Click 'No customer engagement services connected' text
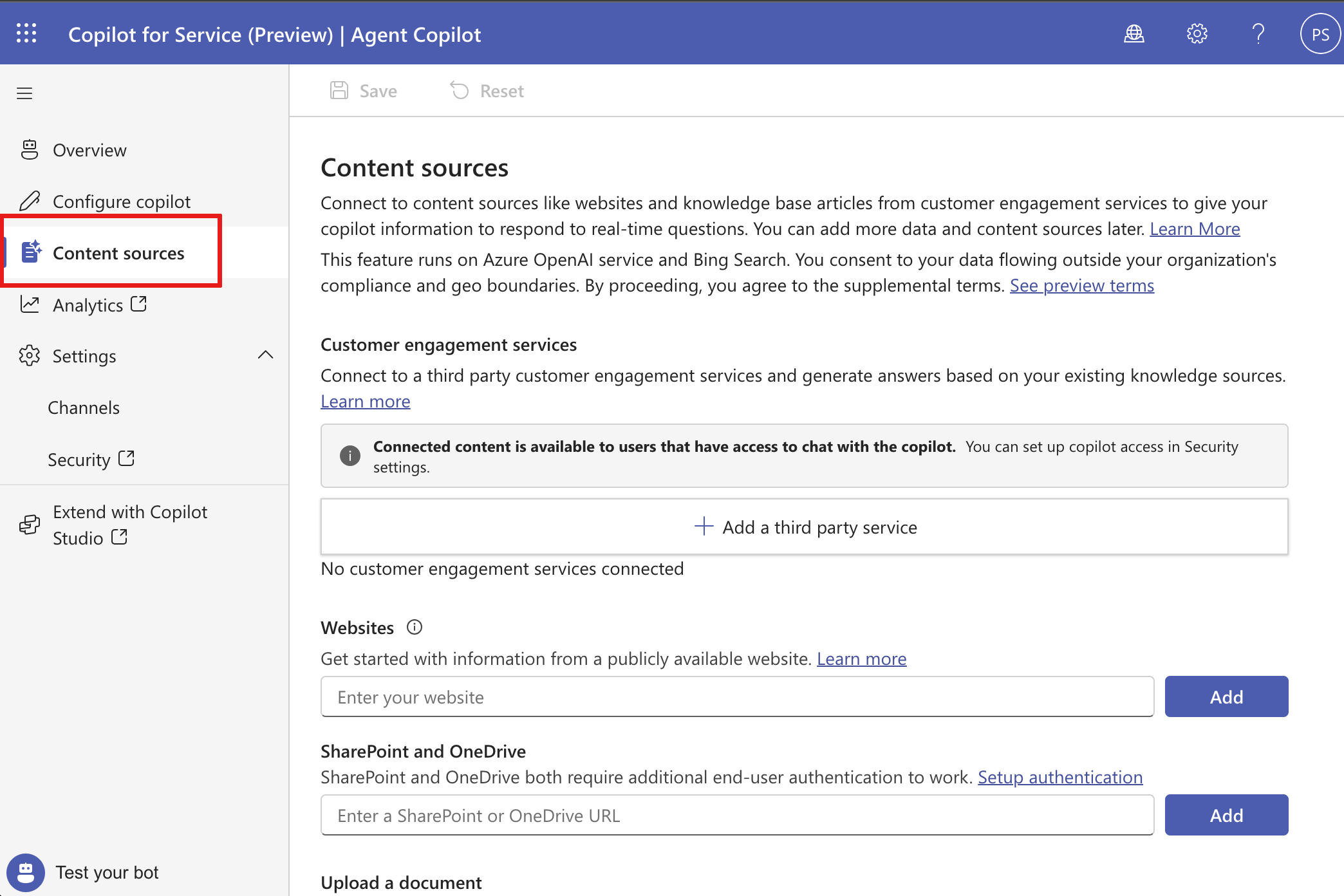Viewport: 1344px width, 896px height. tap(502, 568)
